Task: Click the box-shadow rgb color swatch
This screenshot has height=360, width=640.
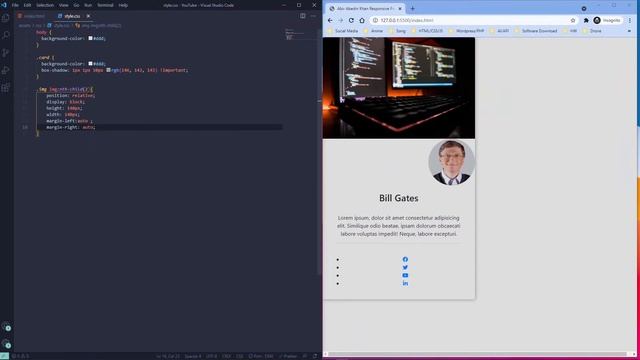Action: (108, 70)
